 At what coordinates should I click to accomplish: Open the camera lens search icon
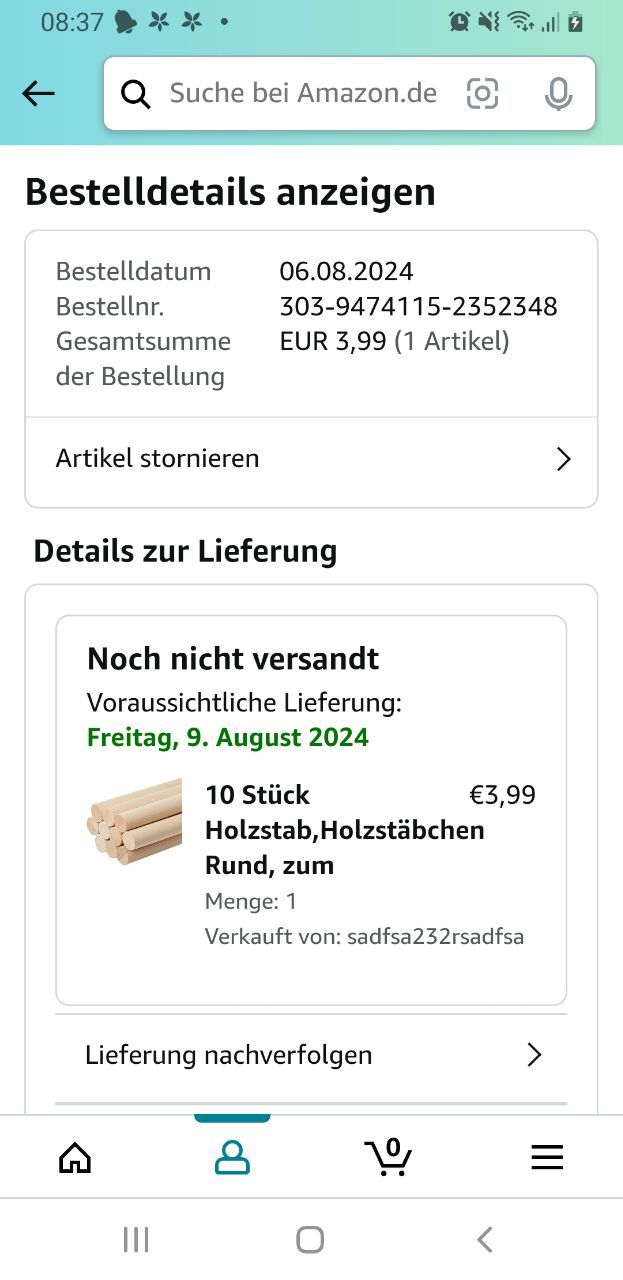click(x=482, y=94)
